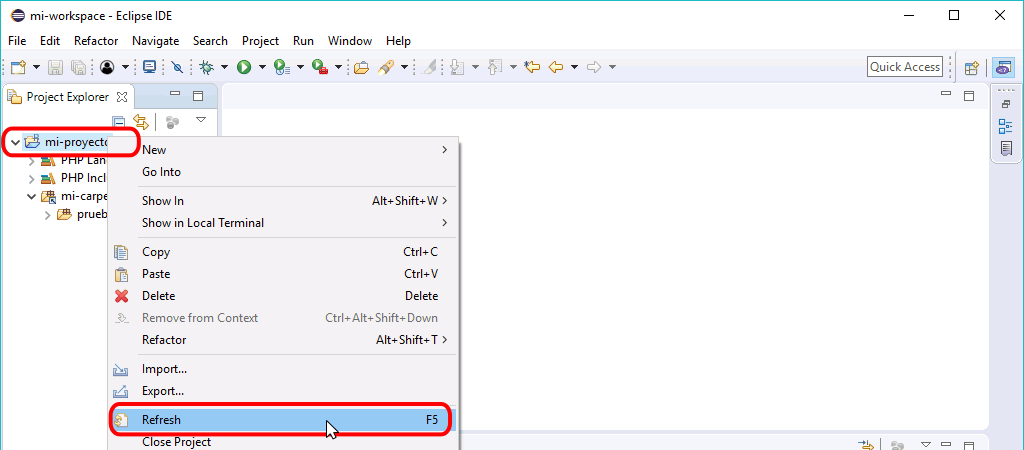This screenshot has height=450, width=1024.
Task: Click the Back navigation arrow icon
Action: pyautogui.click(x=556, y=67)
